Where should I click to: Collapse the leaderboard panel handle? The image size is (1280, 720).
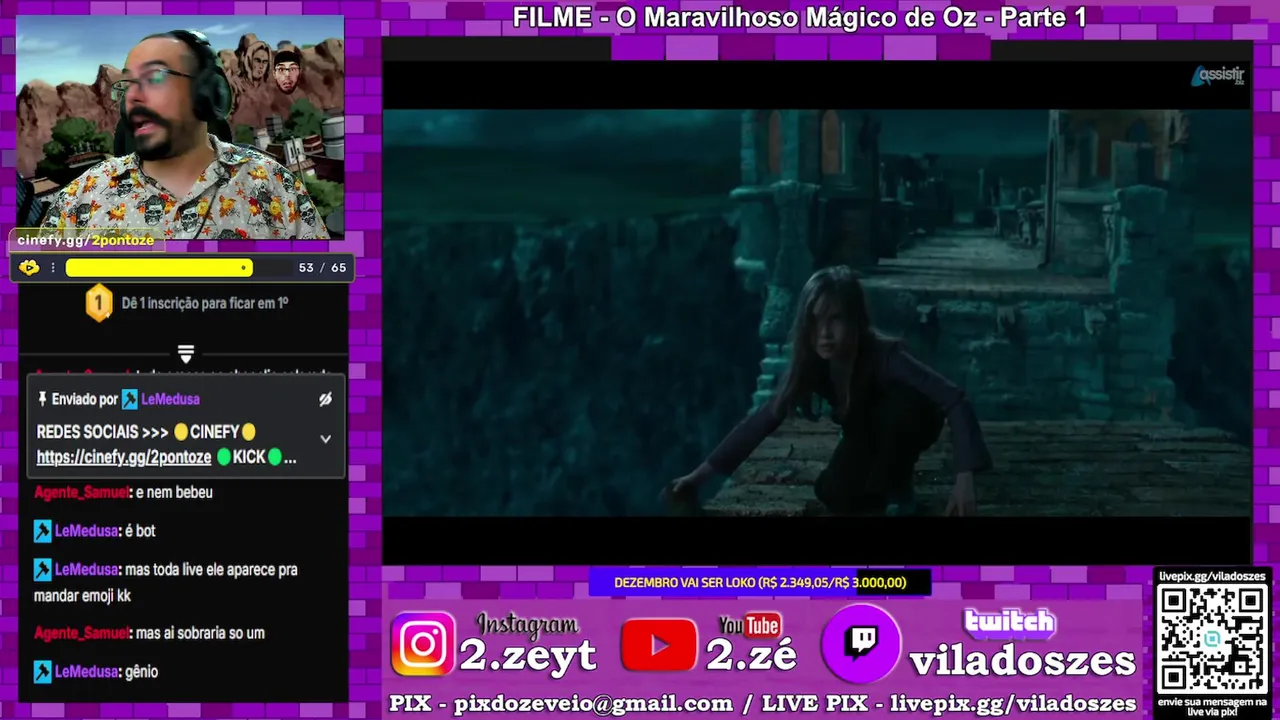pyautogui.click(x=186, y=354)
